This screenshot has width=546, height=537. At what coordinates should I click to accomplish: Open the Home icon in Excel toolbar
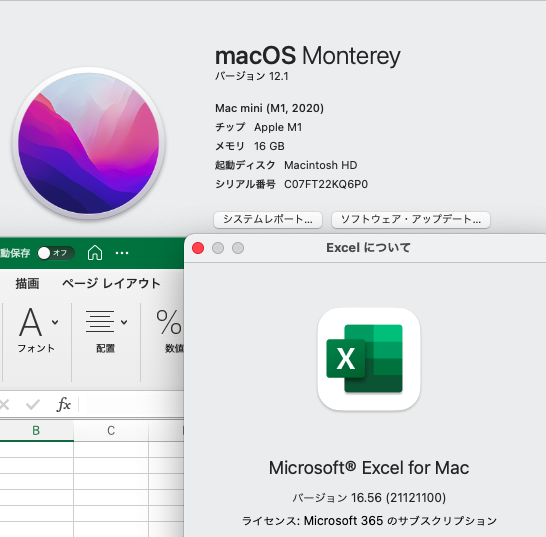95,253
